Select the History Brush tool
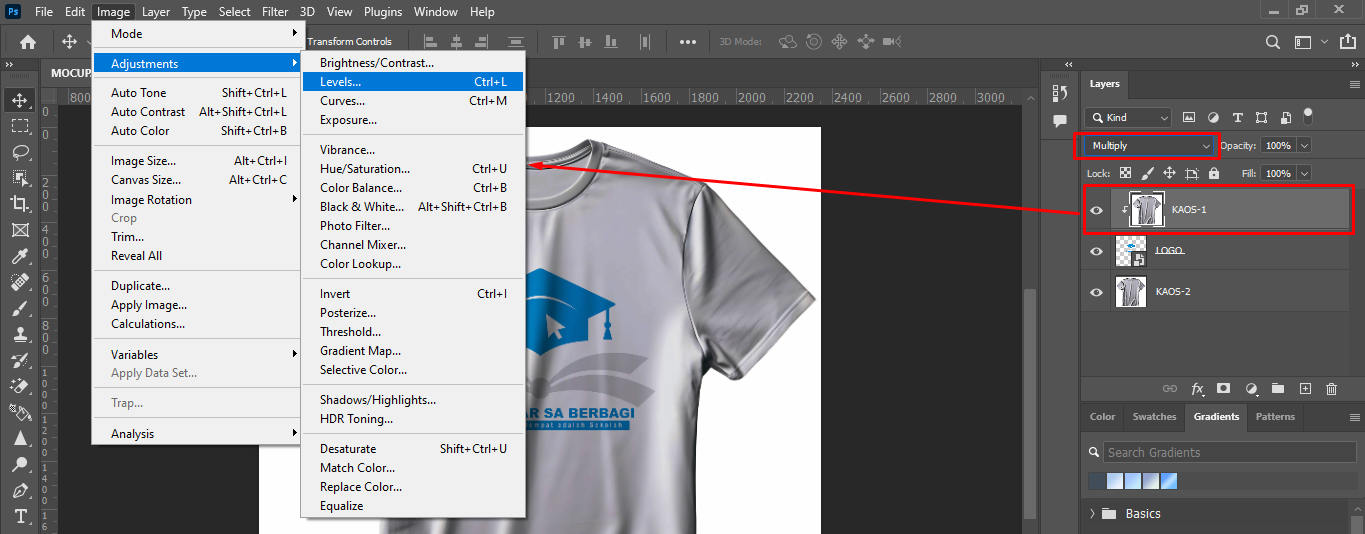This screenshot has height=534, width=1365. coord(20,360)
